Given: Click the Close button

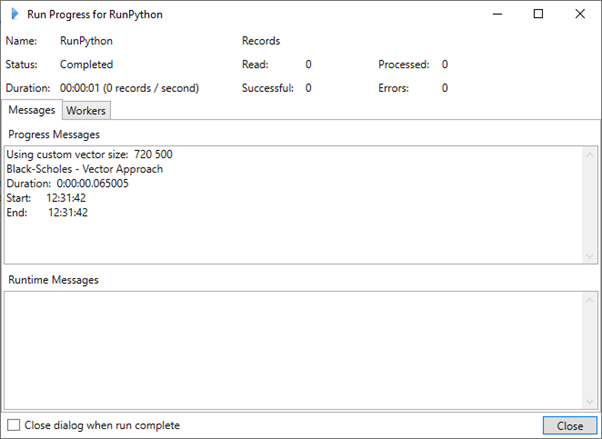Looking at the screenshot, I should (570, 426).
